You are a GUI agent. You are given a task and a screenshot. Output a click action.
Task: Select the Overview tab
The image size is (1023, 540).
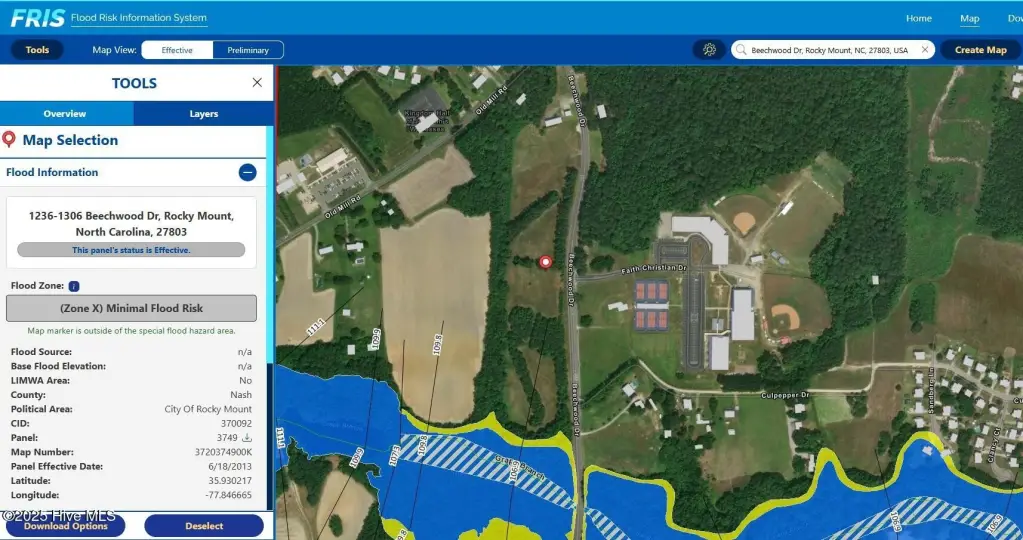[65, 114]
